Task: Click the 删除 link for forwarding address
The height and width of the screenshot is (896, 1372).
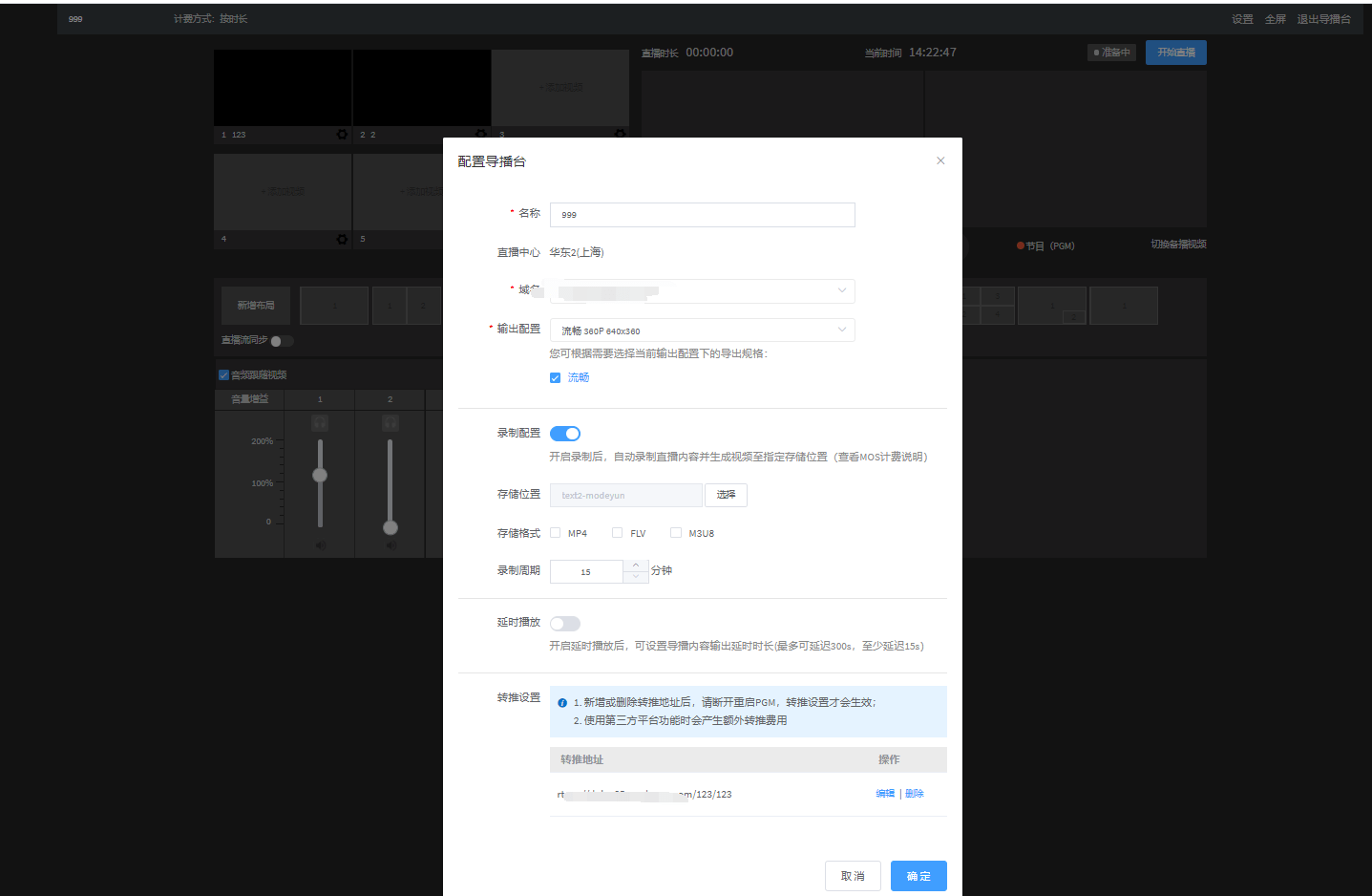Action: pos(915,794)
